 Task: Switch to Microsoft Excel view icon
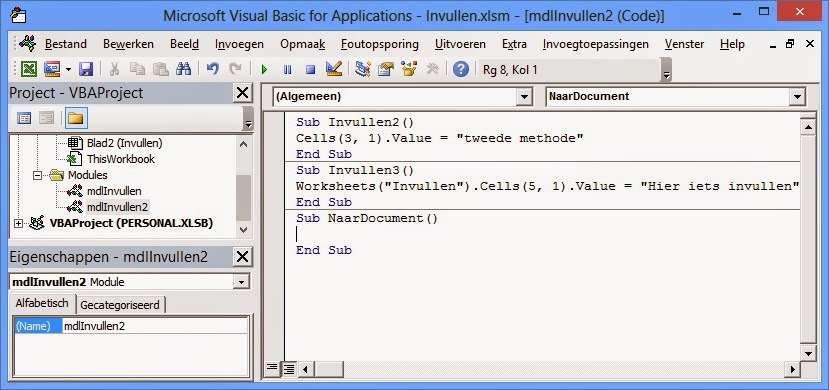tap(29, 69)
